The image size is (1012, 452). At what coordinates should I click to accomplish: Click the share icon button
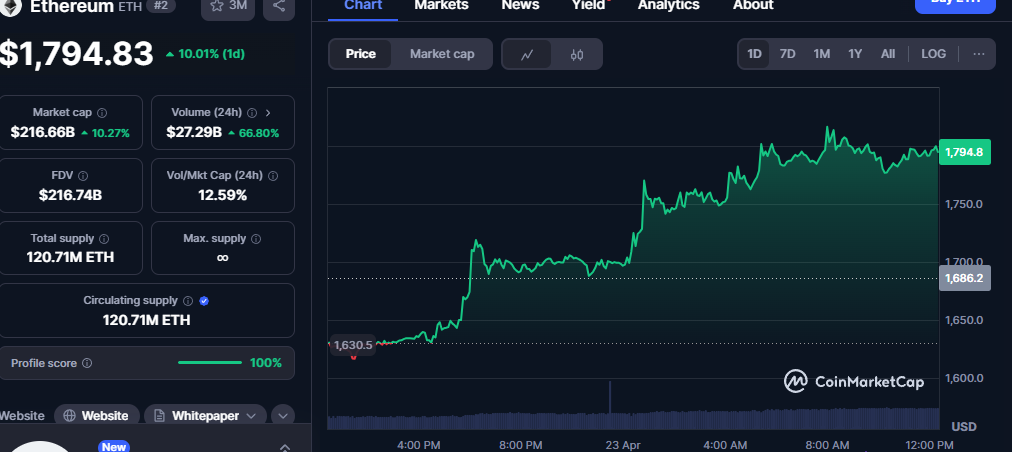(279, 8)
